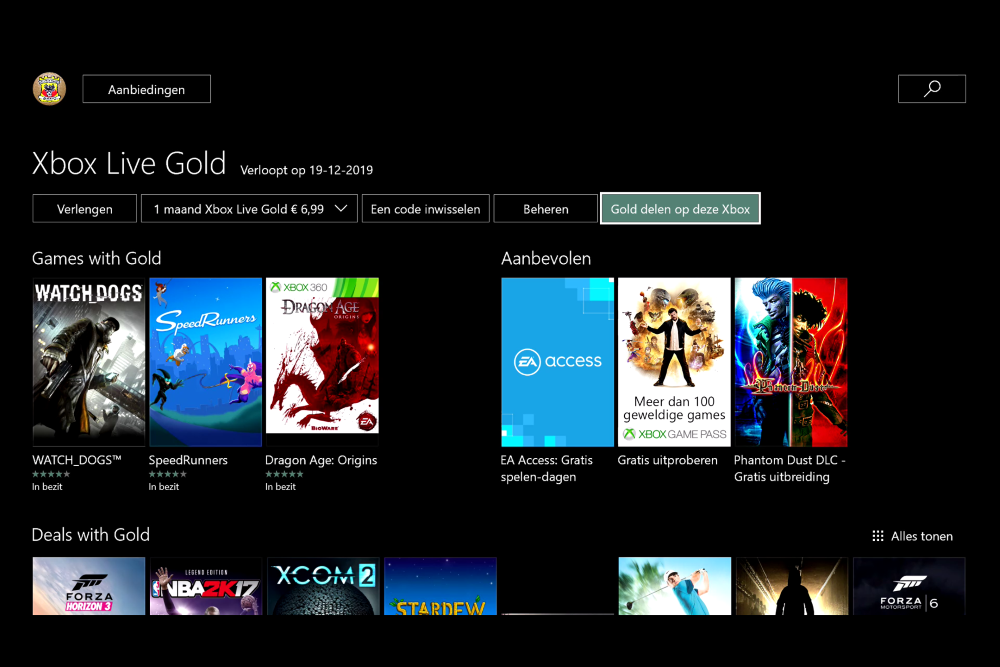Click the Verlengen button

[84, 209]
